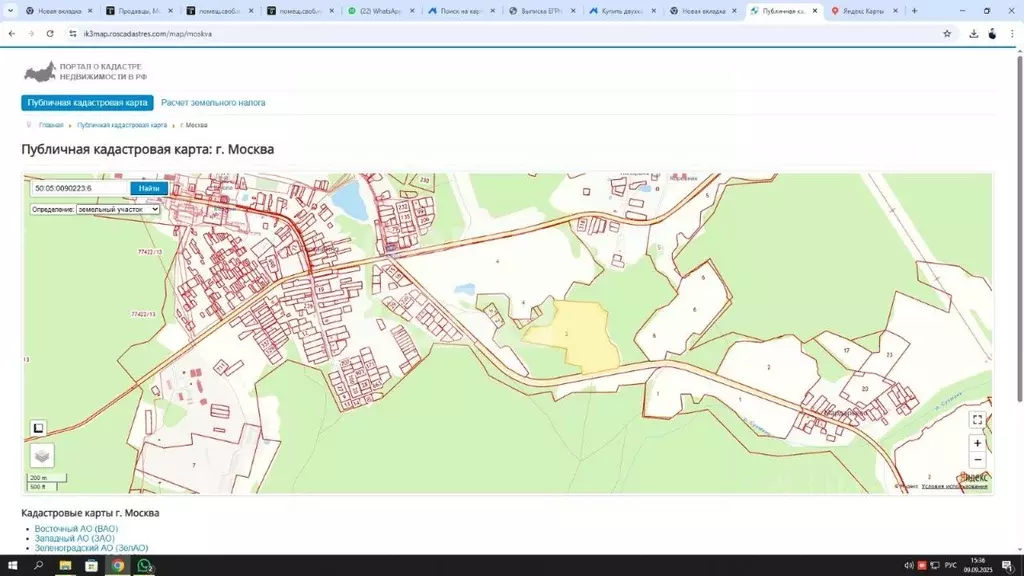View site information icon in address bar

click(x=72, y=33)
